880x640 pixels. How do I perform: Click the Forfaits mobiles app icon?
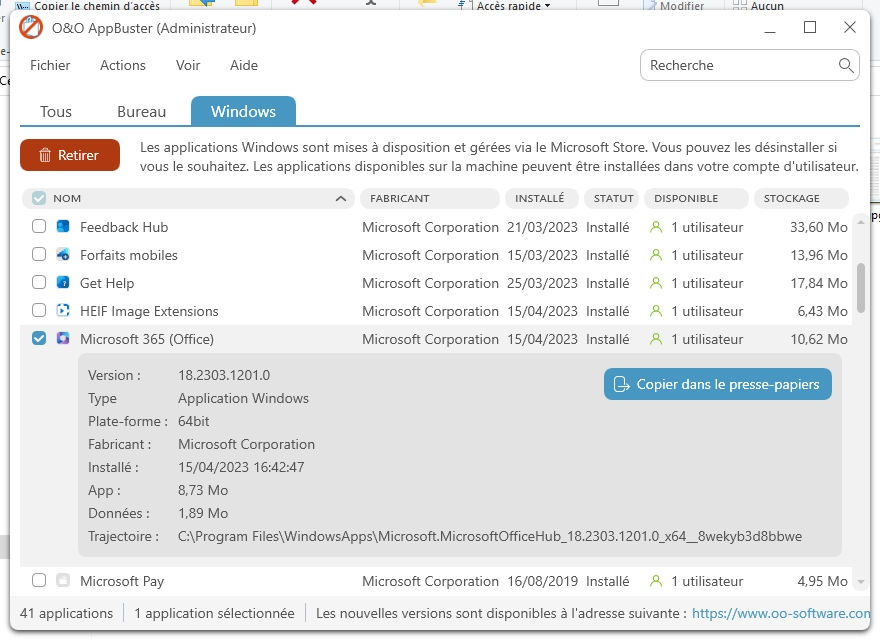63,254
